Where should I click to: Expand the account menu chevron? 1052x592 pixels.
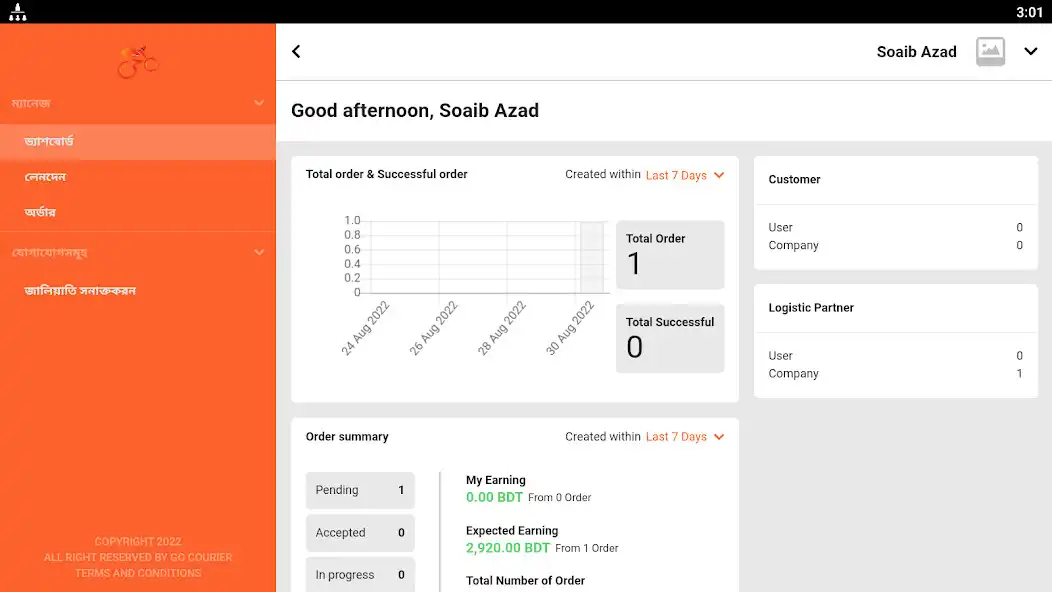[1031, 52]
